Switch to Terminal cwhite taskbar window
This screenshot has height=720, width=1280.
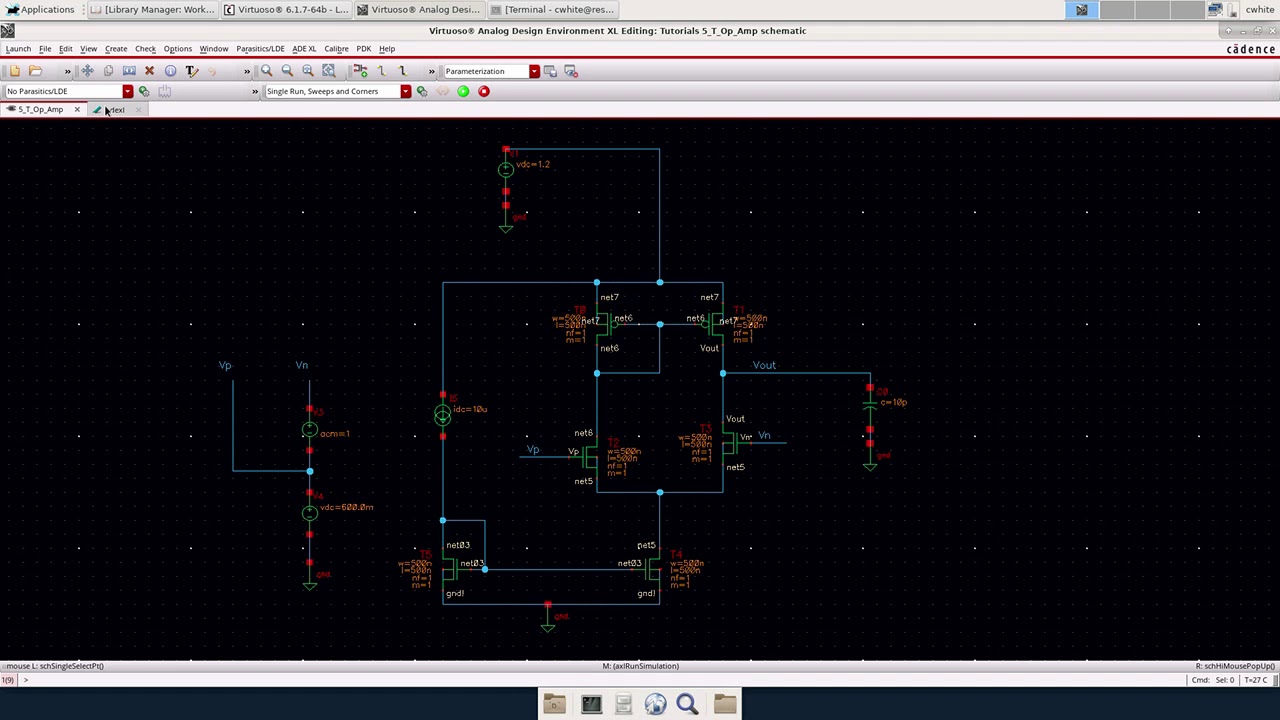point(552,9)
